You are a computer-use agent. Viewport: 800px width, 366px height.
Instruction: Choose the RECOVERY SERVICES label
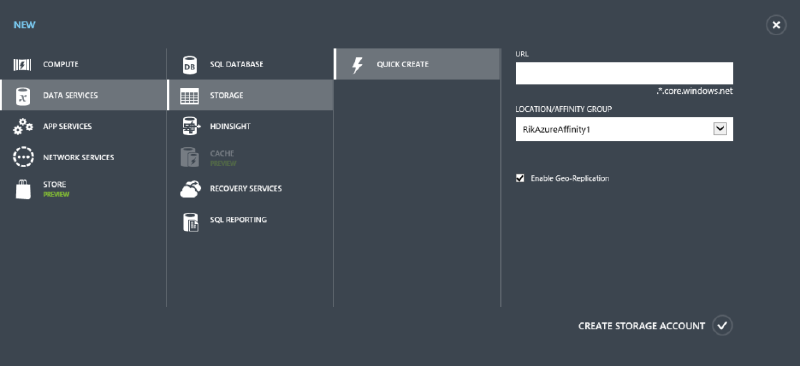coord(245,188)
